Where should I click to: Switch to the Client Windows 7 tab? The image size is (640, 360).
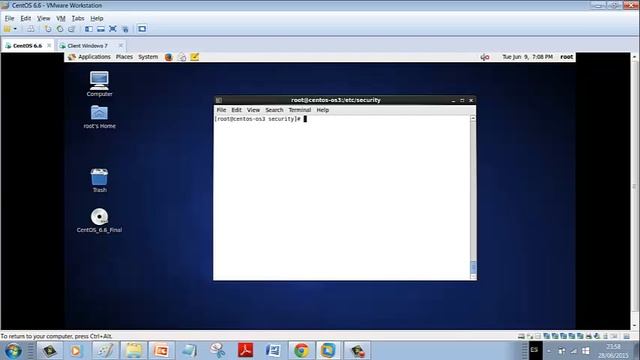87,46
